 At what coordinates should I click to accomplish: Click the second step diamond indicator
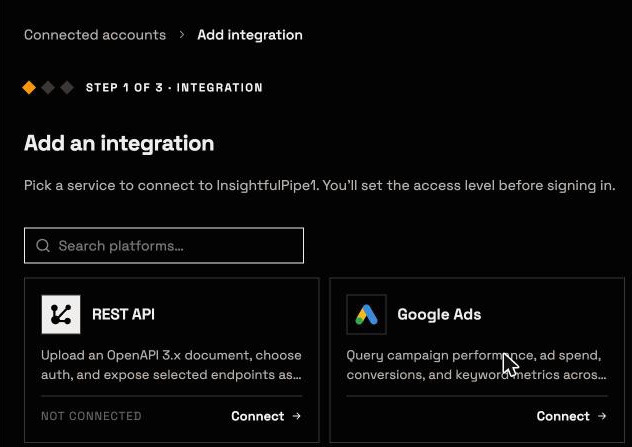point(48,87)
